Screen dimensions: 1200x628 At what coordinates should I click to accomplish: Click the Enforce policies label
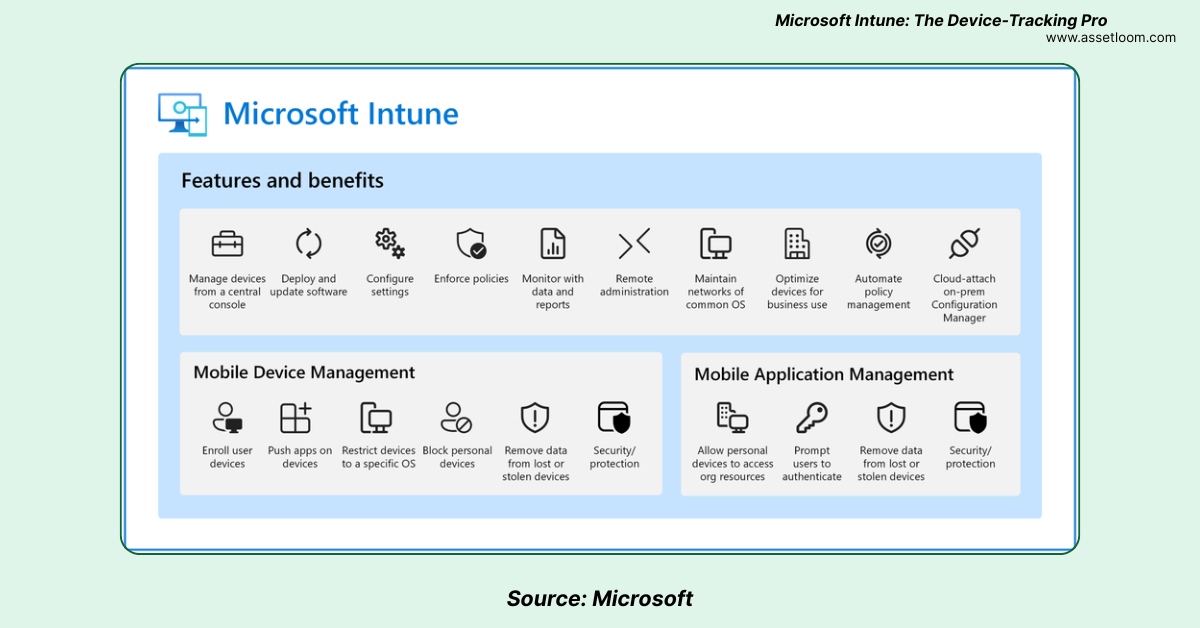pyautogui.click(x=471, y=279)
